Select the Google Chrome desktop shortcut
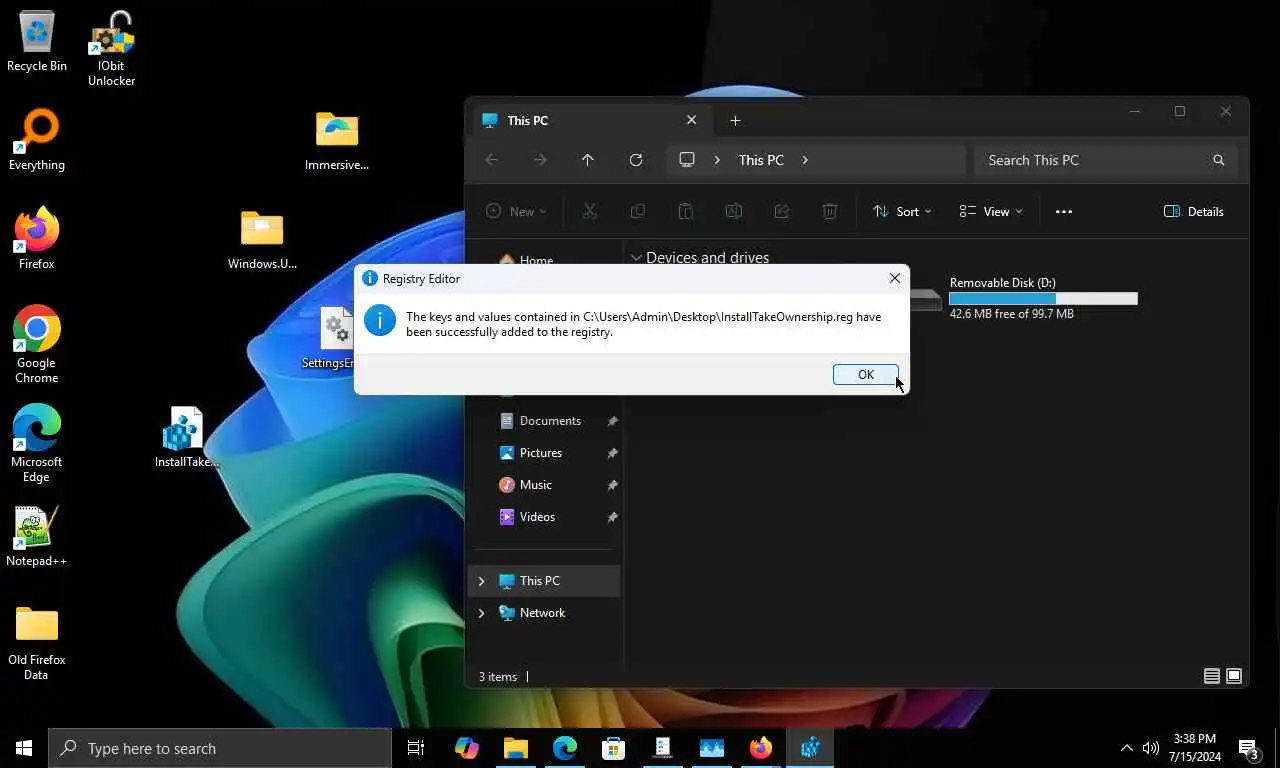The height and width of the screenshot is (768, 1280). [37, 344]
